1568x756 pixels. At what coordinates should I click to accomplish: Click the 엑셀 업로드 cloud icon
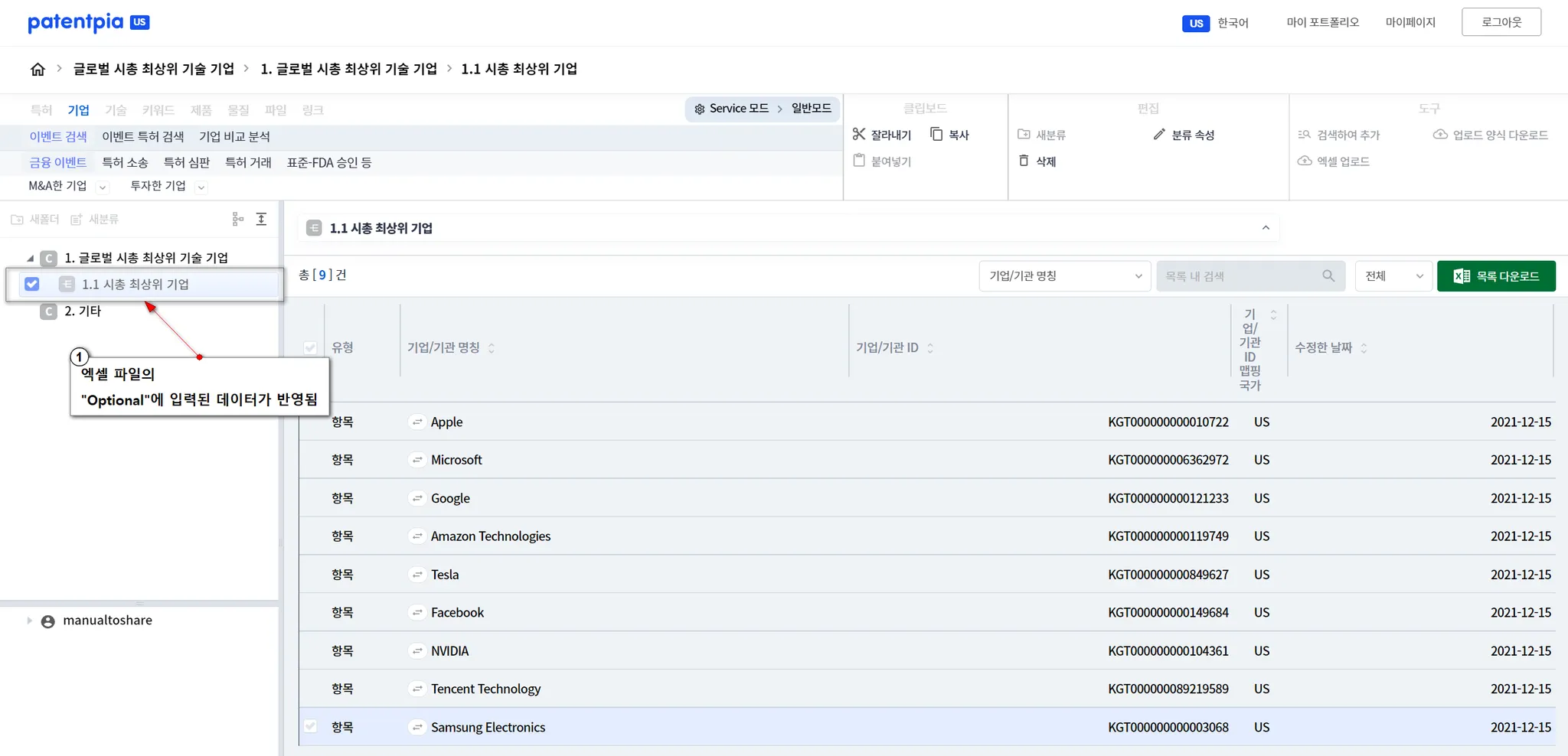coord(1305,161)
